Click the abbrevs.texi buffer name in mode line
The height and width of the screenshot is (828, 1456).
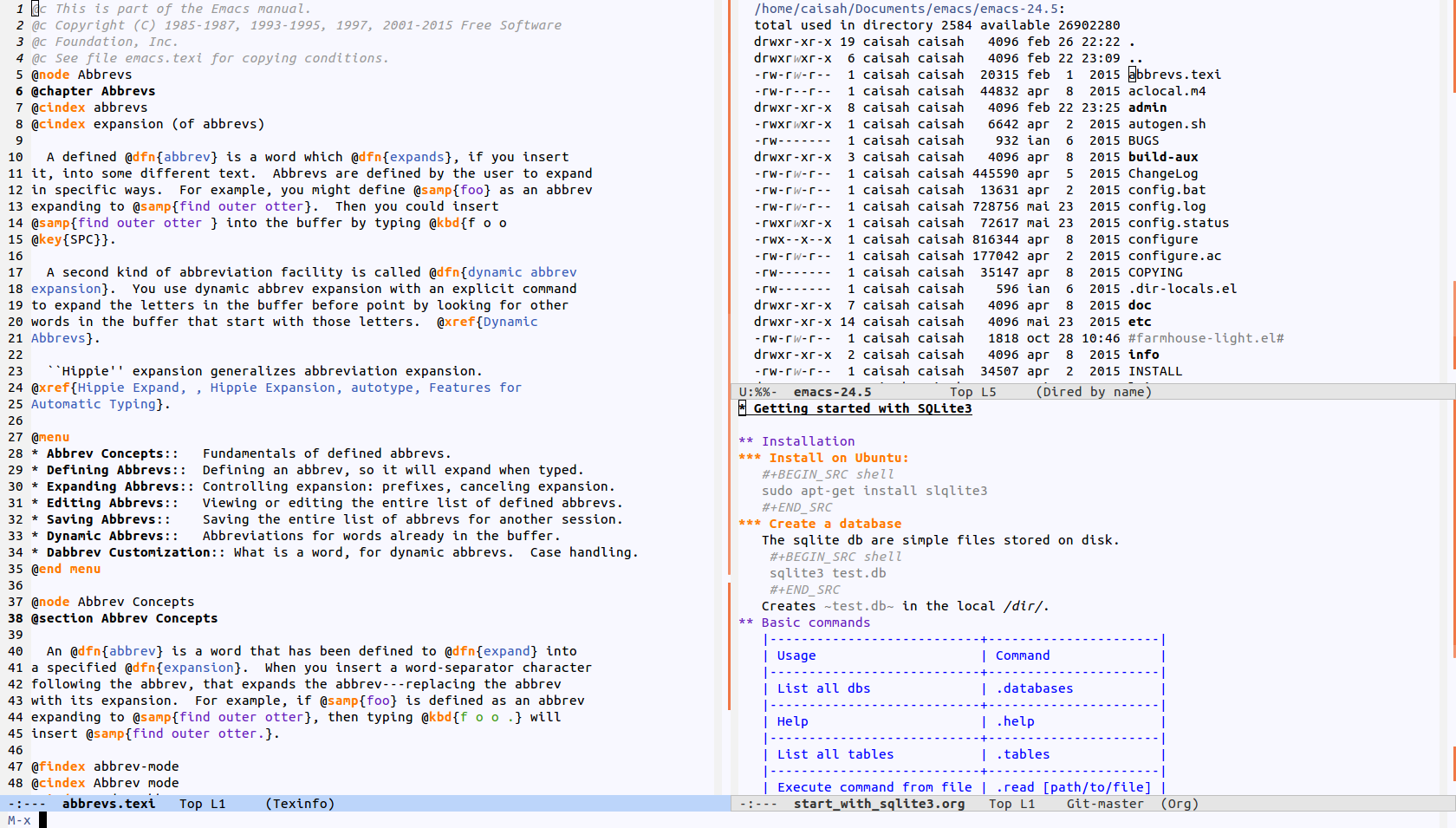pos(108,804)
